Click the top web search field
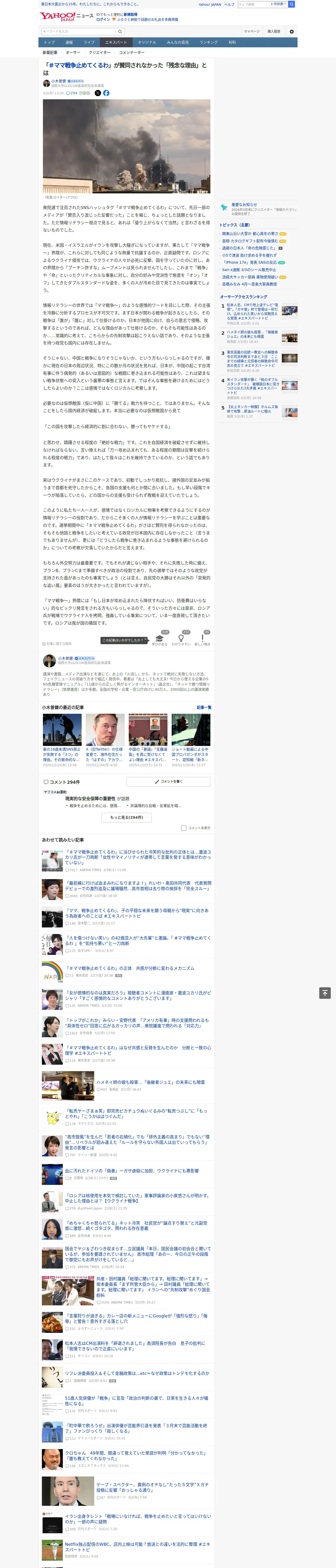The image size is (336, 1568). (254, 4)
